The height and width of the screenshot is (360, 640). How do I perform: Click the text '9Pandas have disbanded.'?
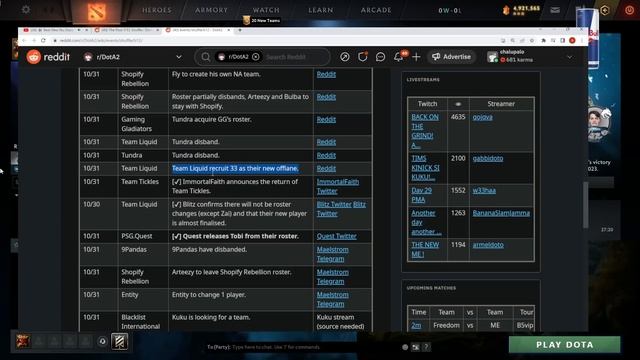[209, 249]
